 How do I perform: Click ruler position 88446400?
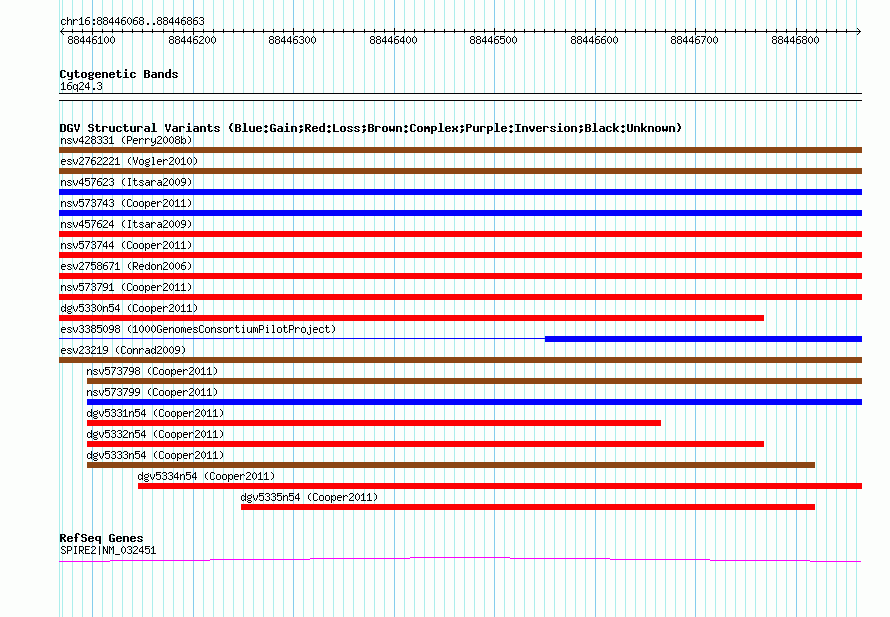(x=393, y=40)
